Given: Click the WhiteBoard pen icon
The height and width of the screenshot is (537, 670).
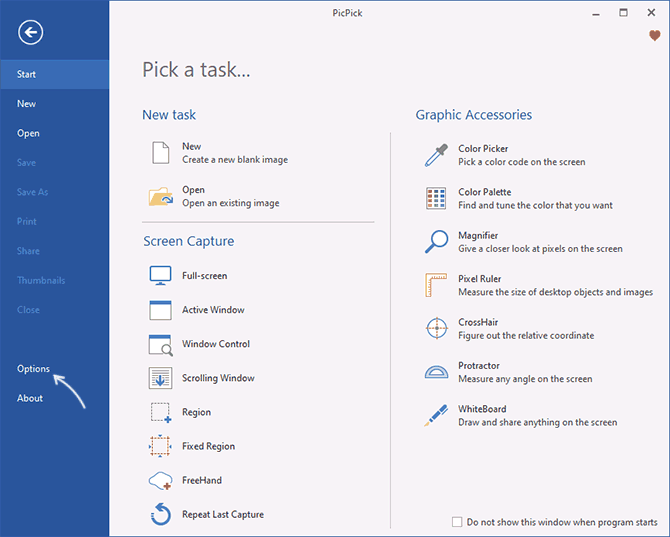Looking at the screenshot, I should (436, 415).
